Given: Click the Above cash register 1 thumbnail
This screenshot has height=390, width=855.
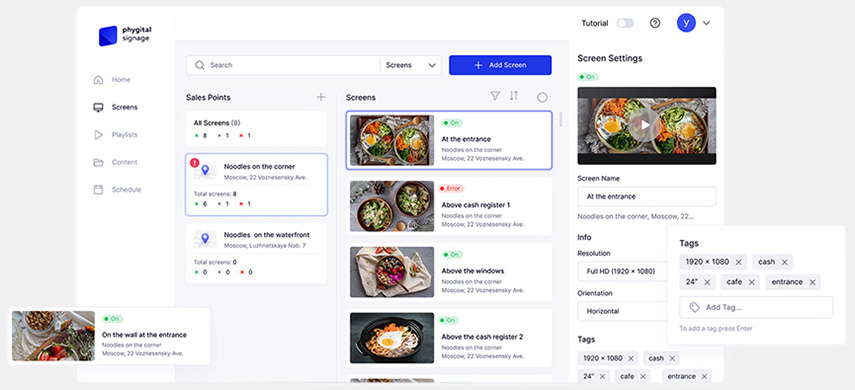Looking at the screenshot, I should (392, 206).
